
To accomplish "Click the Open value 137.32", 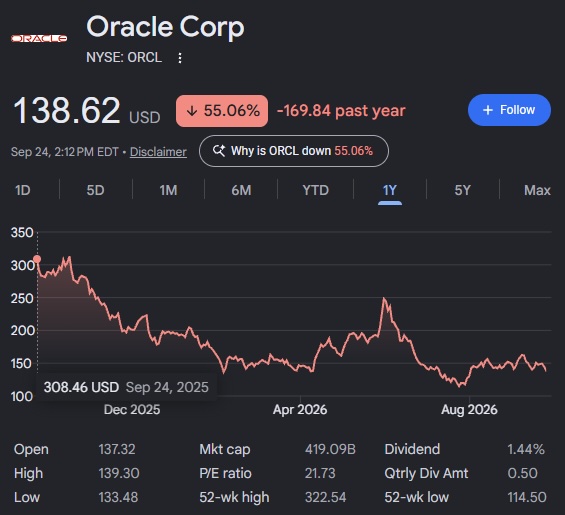I will pyautogui.click(x=117, y=449).
